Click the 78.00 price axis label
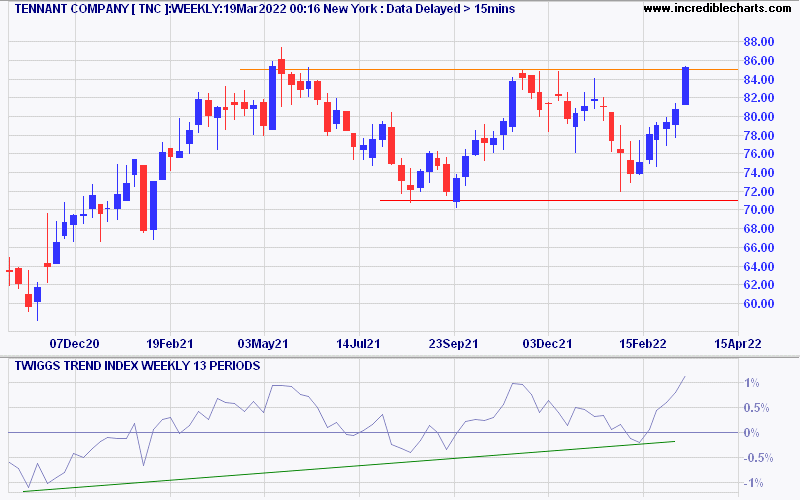The width and height of the screenshot is (800, 500). tap(758, 136)
